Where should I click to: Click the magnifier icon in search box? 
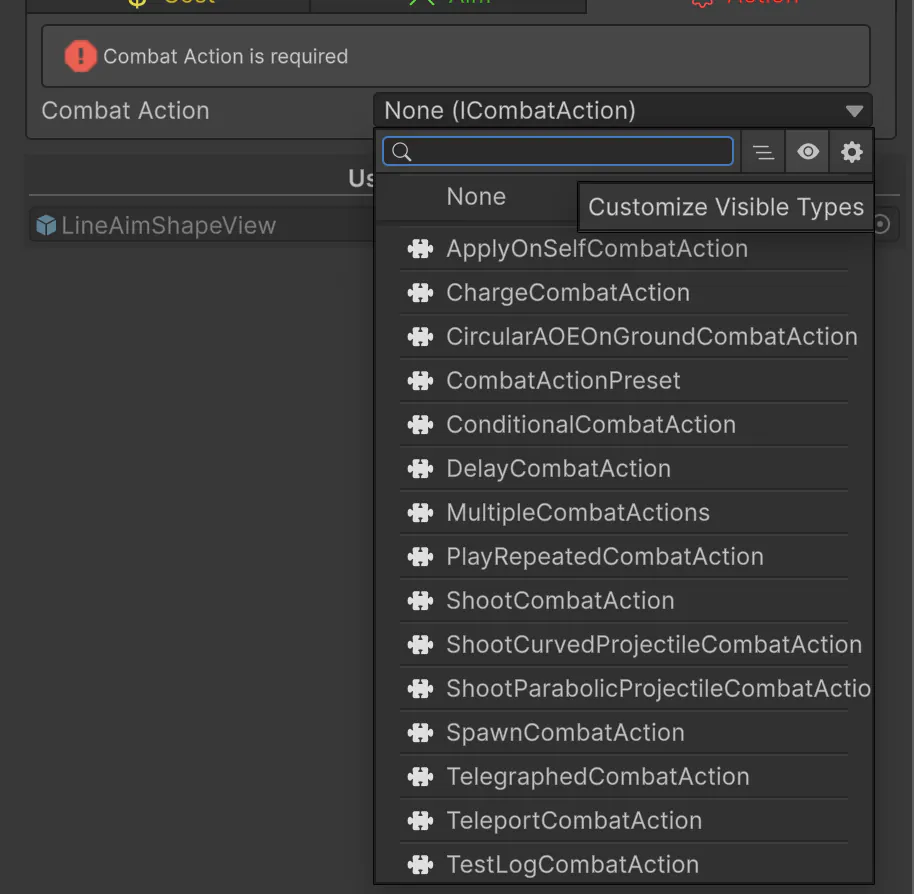click(402, 152)
